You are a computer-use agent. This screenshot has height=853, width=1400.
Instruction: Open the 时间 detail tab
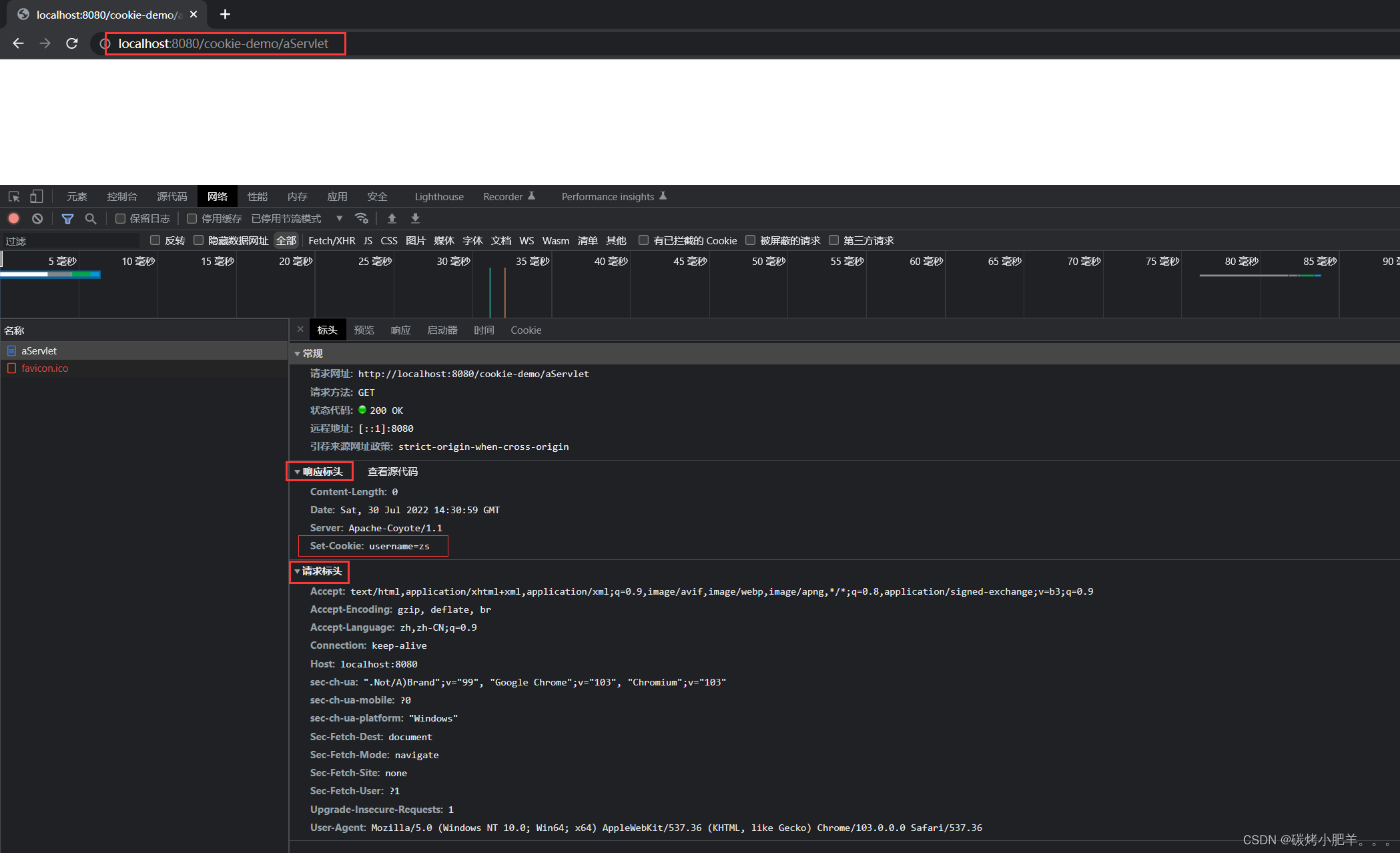[x=484, y=330]
